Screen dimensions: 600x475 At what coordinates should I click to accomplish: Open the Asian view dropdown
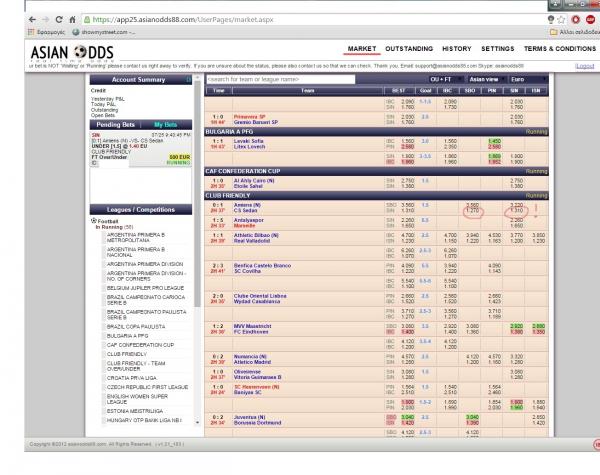tap(486, 79)
